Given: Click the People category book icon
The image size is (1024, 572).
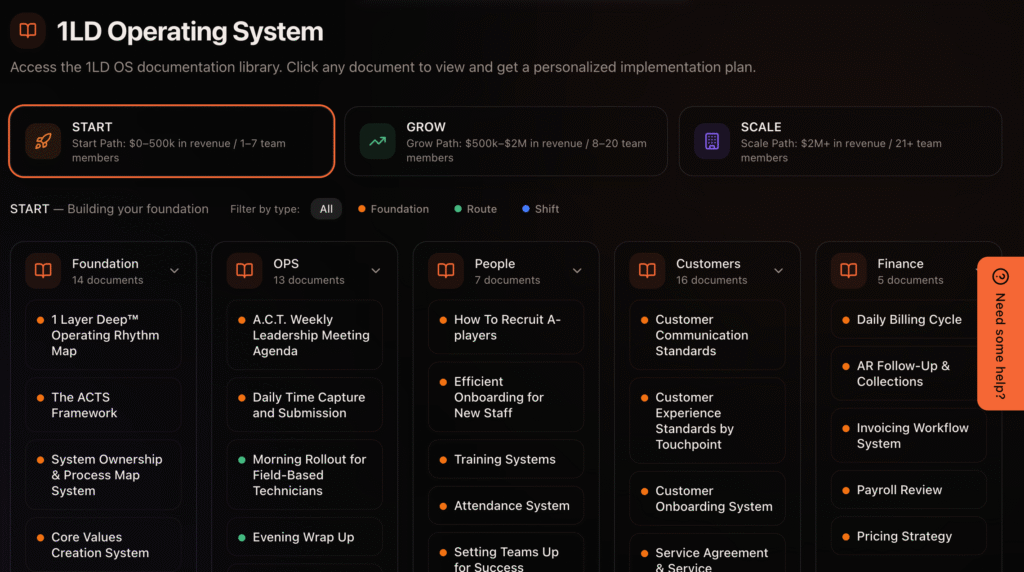Looking at the screenshot, I should tap(446, 271).
